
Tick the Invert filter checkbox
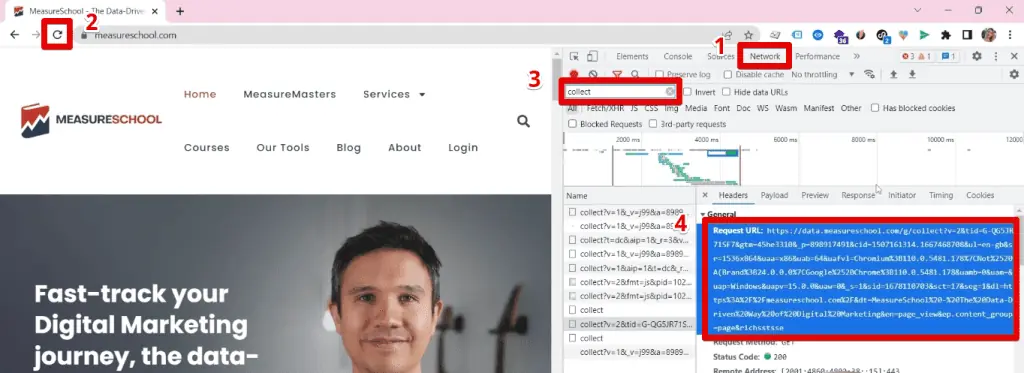point(687,92)
